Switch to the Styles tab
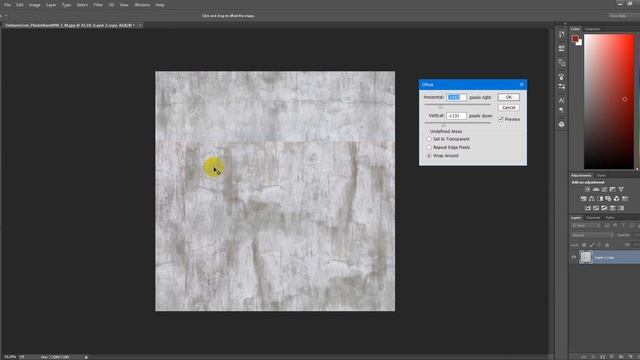The height and width of the screenshot is (360, 640). click(601, 175)
